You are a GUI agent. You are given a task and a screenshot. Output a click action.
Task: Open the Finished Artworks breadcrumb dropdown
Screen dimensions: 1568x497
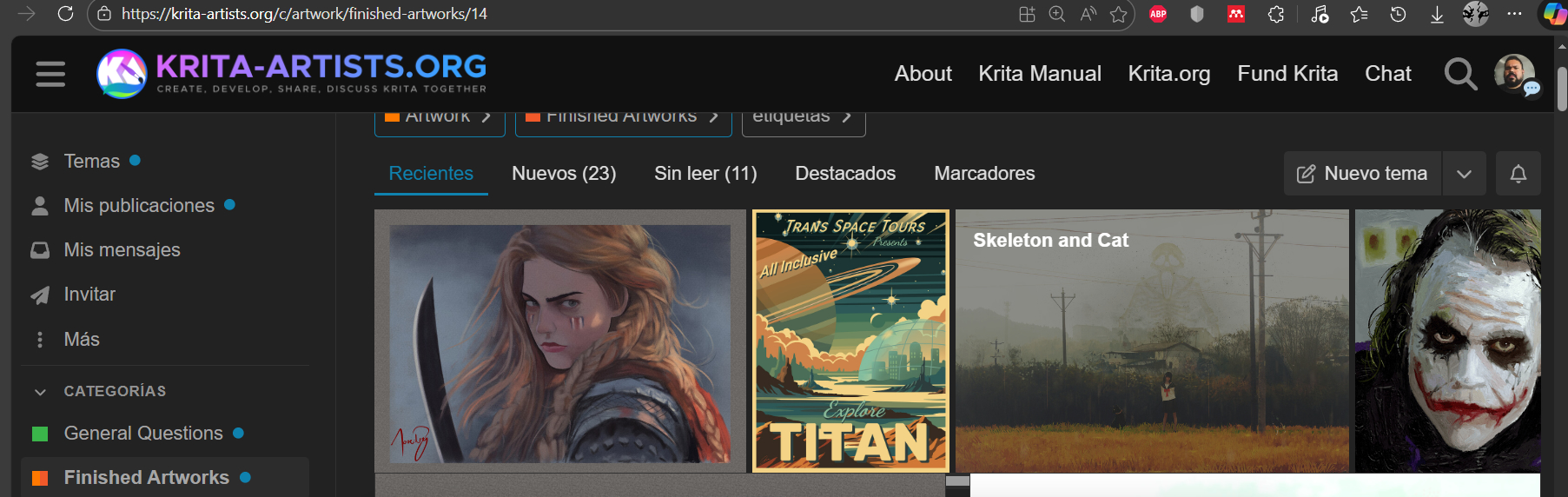point(623,120)
